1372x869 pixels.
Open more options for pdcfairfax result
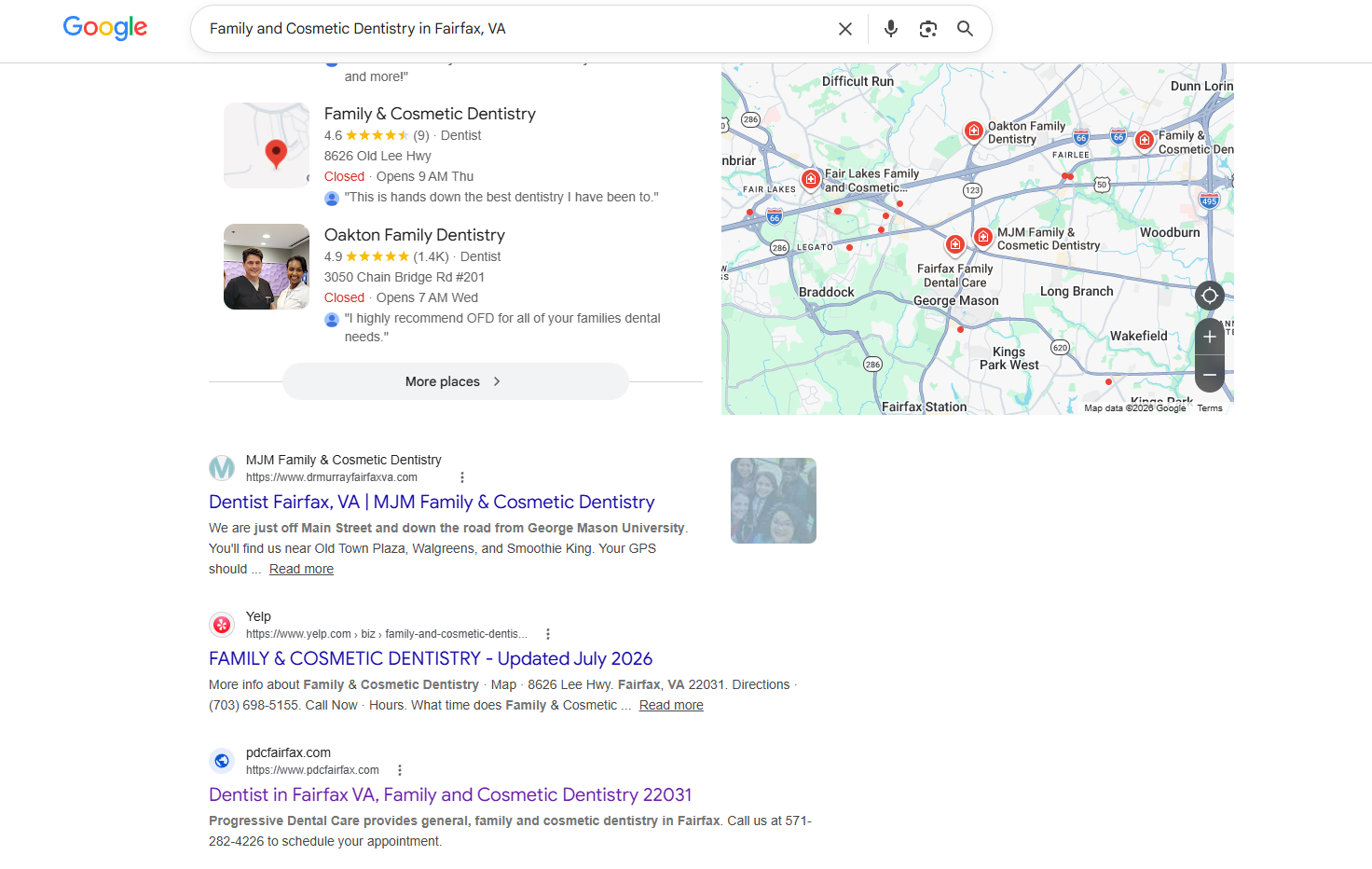[x=400, y=770]
